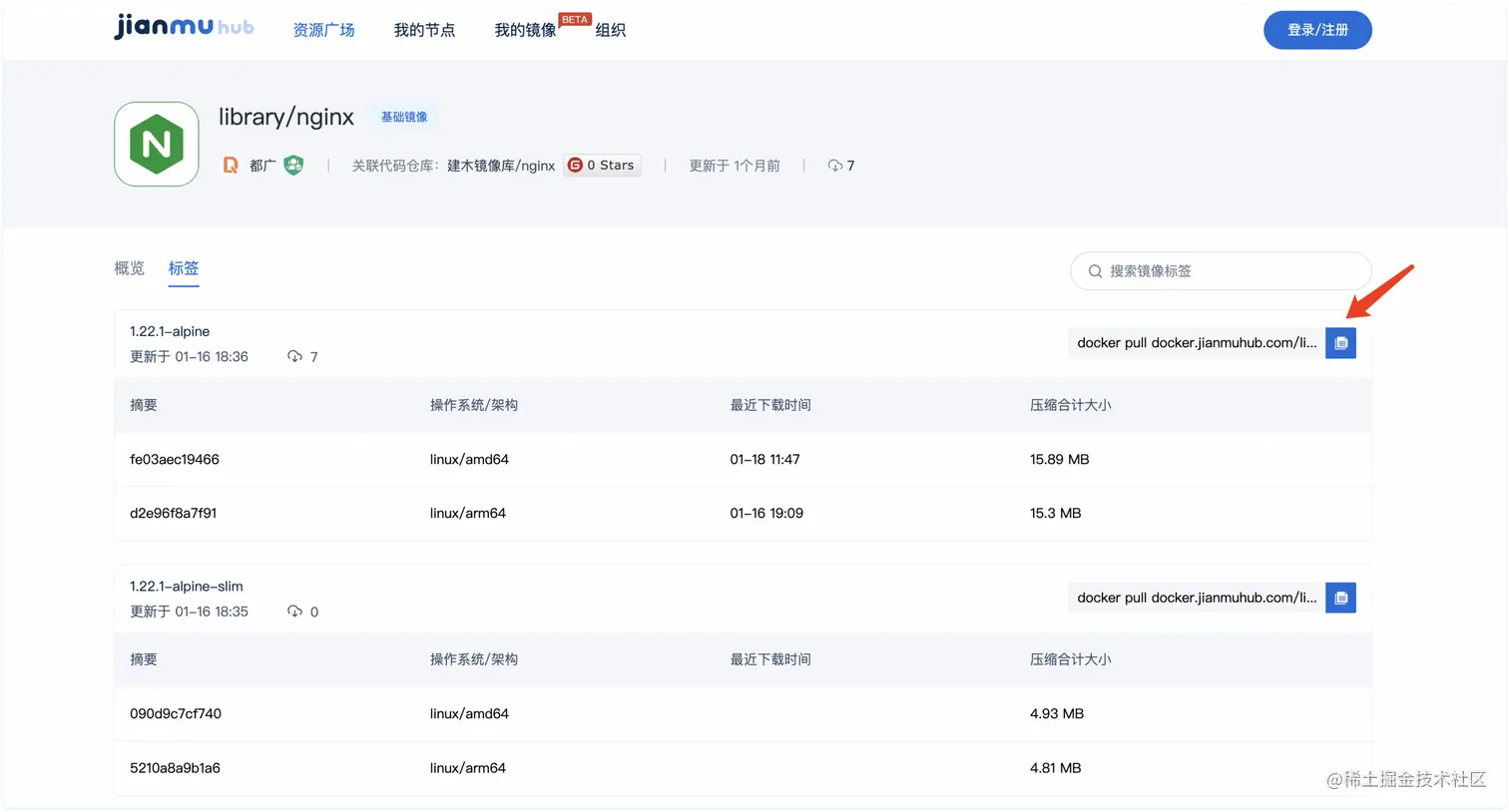Click linux/arm64 in the d2e96f8a7f91 row
Image resolution: width=1509 pixels, height=812 pixels.
point(468,514)
